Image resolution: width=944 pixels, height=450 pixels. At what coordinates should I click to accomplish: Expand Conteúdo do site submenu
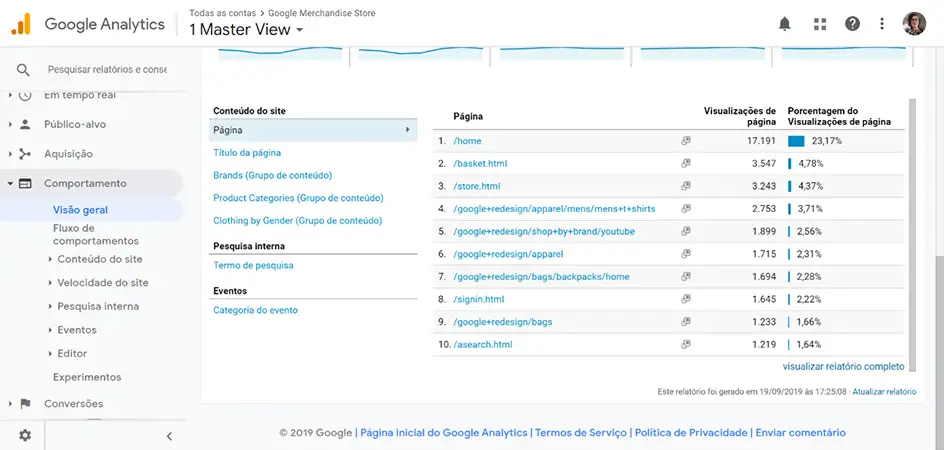point(51,259)
